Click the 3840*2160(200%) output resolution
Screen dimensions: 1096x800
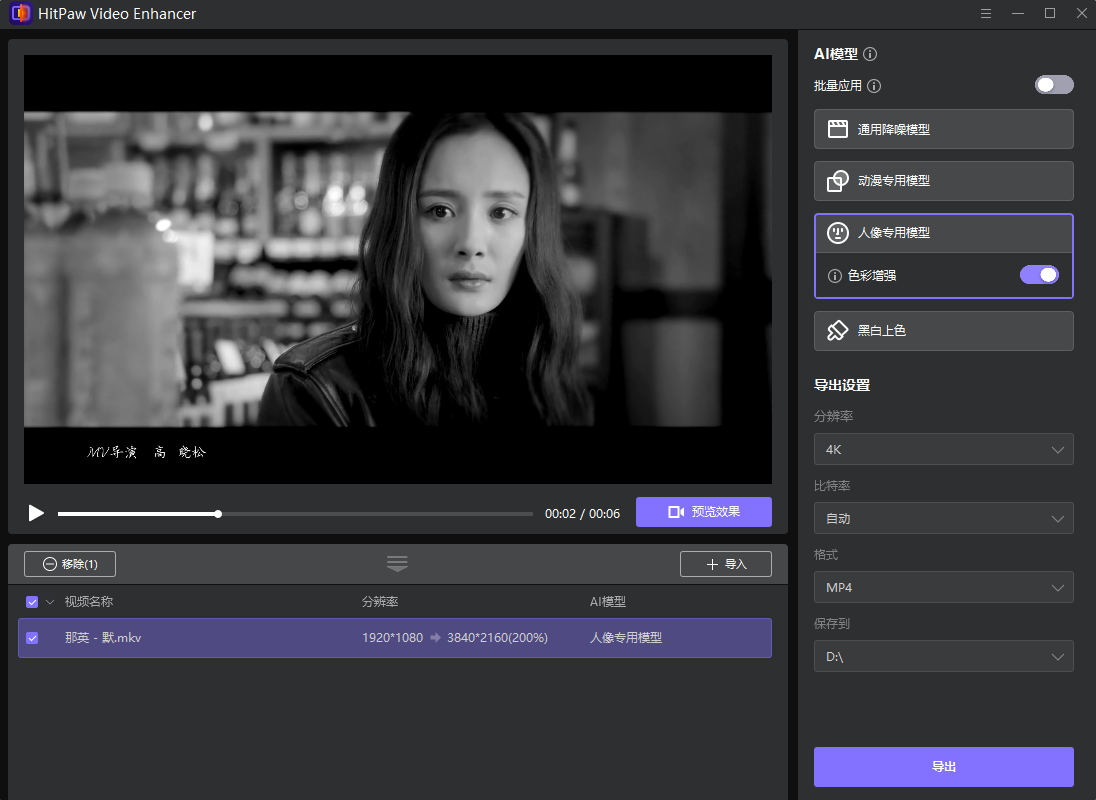coord(497,638)
